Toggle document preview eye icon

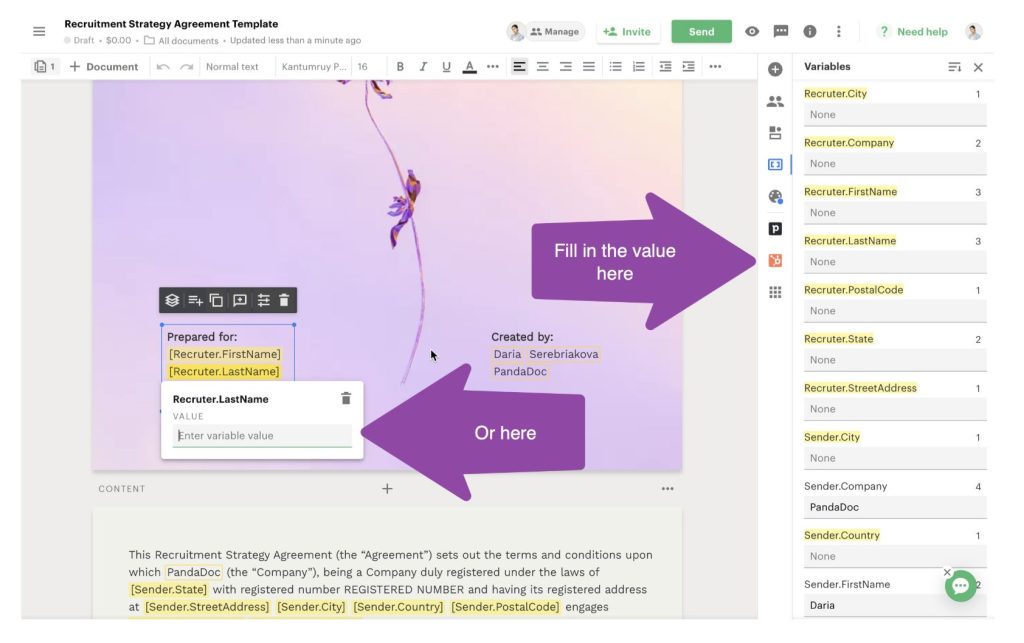pos(752,32)
